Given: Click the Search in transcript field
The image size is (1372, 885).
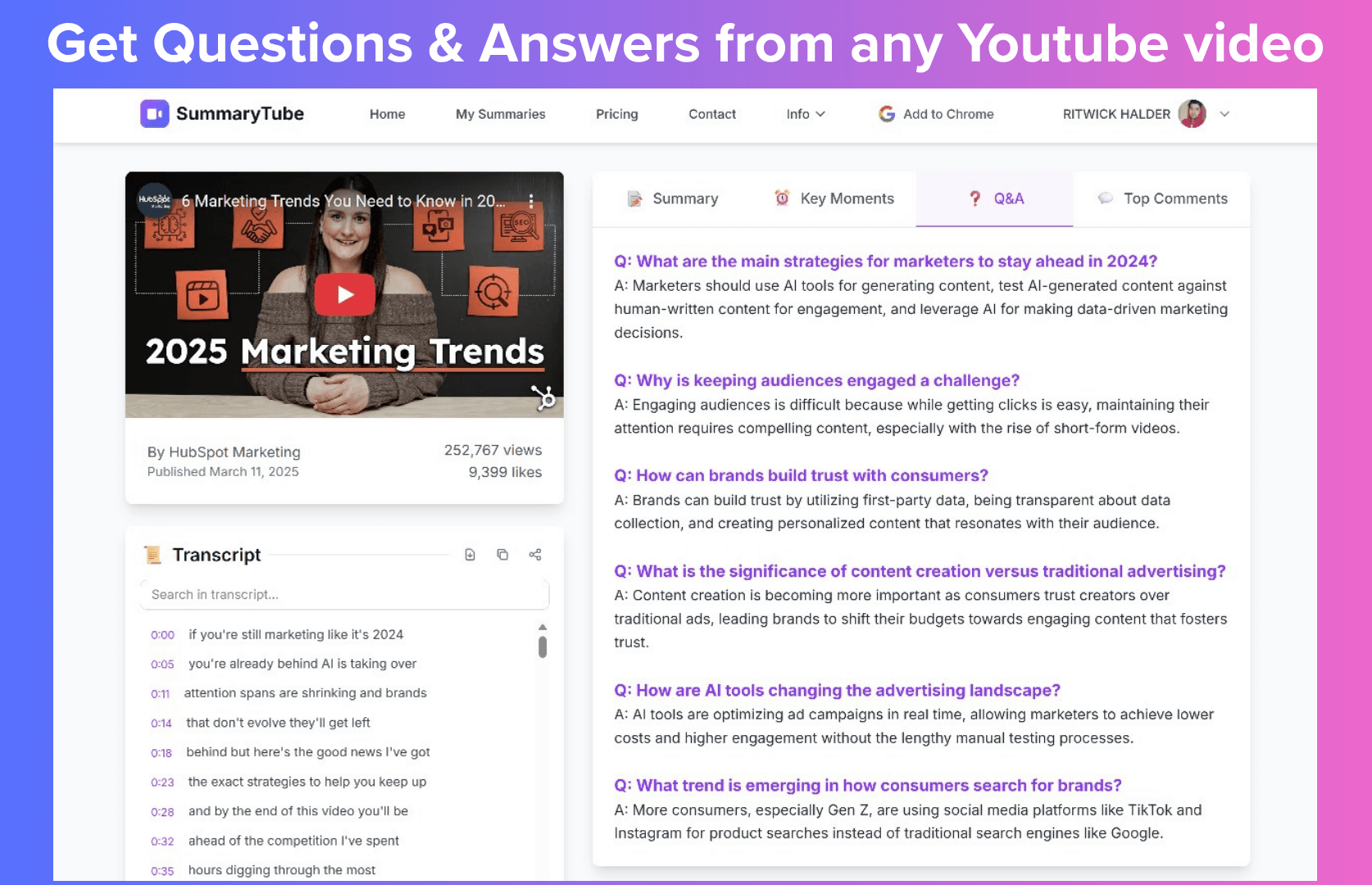Looking at the screenshot, I should click(x=344, y=595).
